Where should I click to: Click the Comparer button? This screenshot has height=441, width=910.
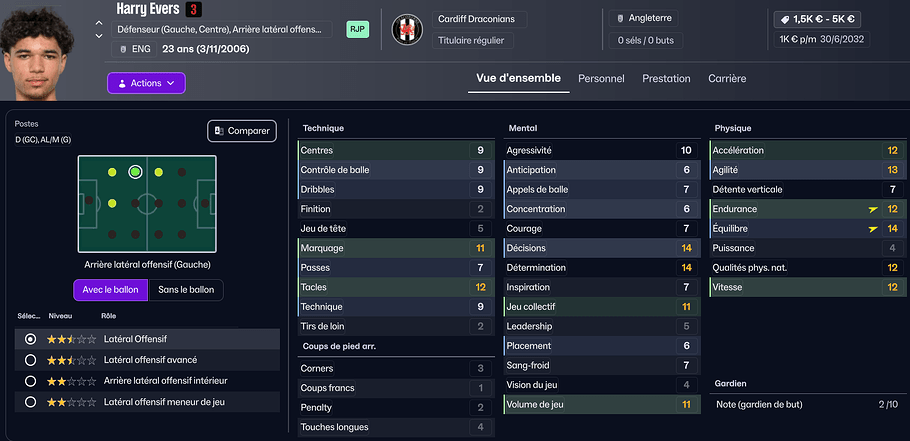coord(241,130)
